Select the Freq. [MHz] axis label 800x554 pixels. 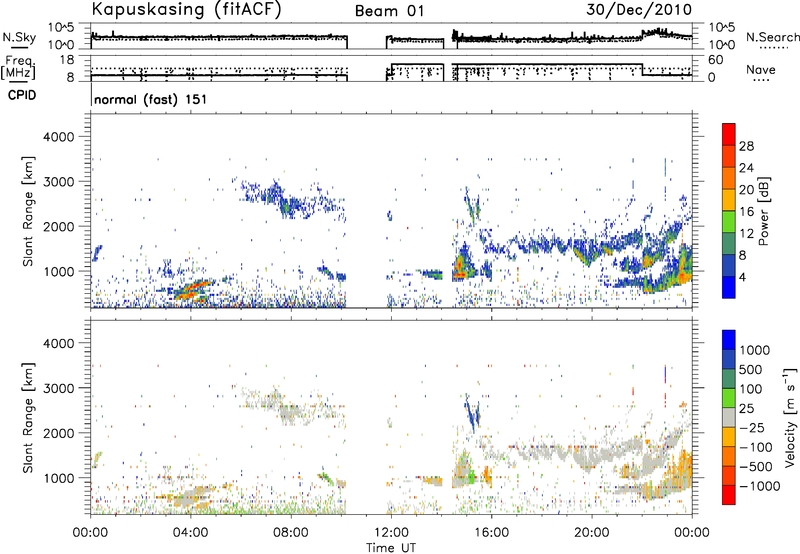19,68
